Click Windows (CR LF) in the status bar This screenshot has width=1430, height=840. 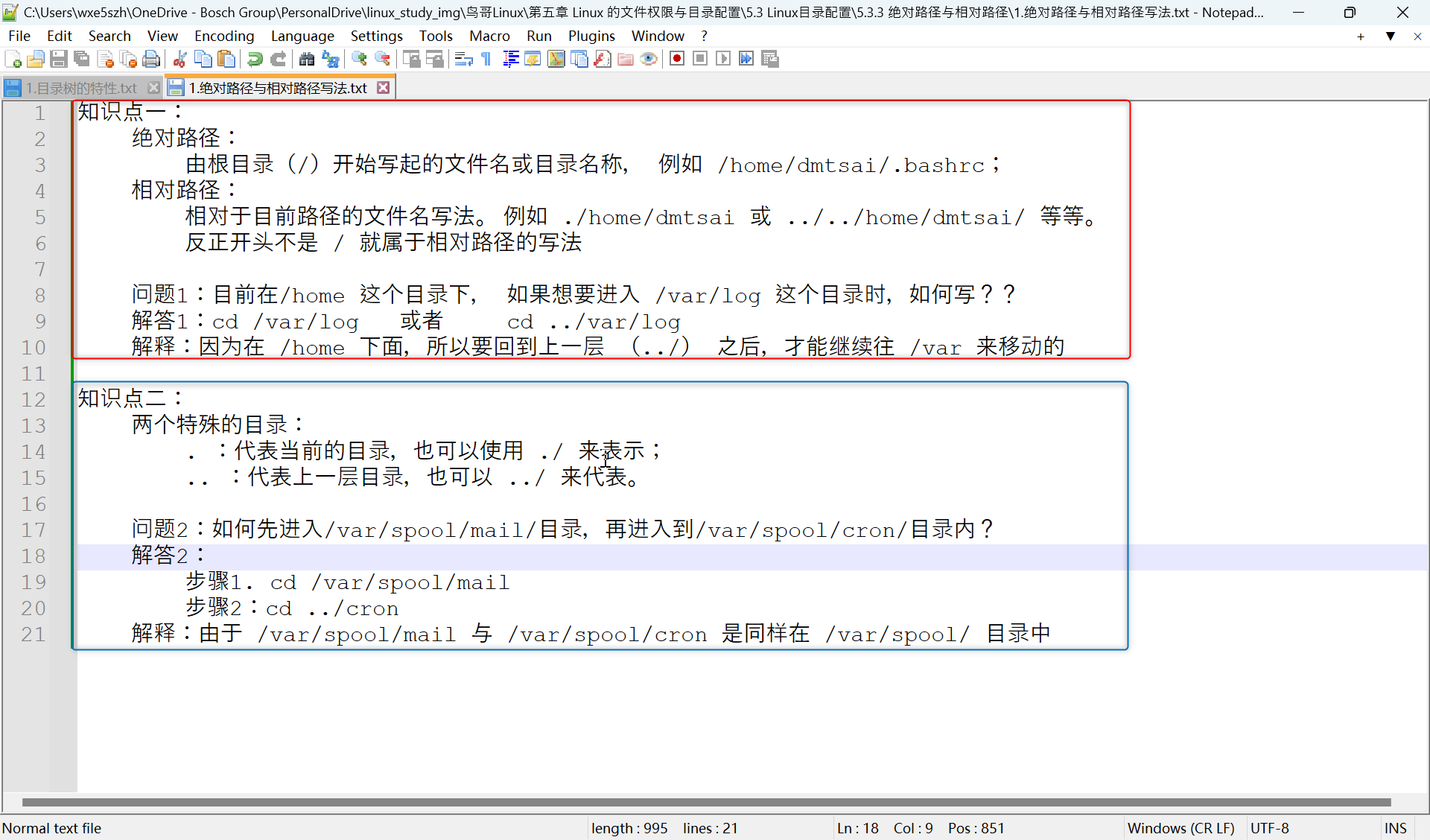1180,828
